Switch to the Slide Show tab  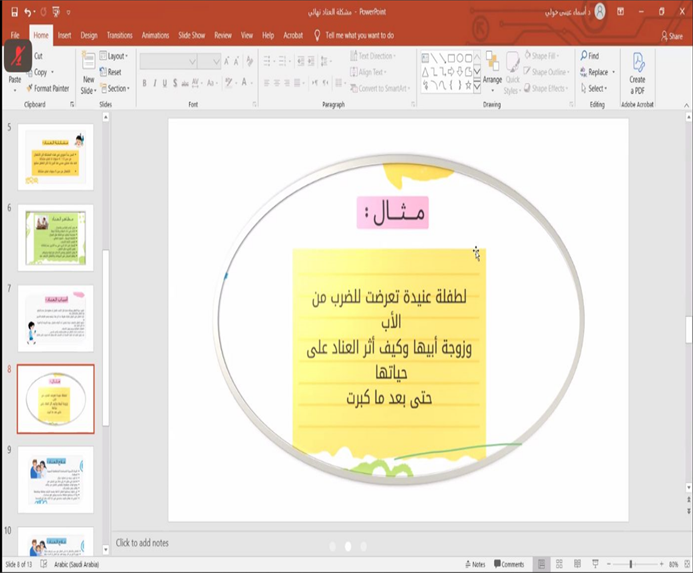192,35
